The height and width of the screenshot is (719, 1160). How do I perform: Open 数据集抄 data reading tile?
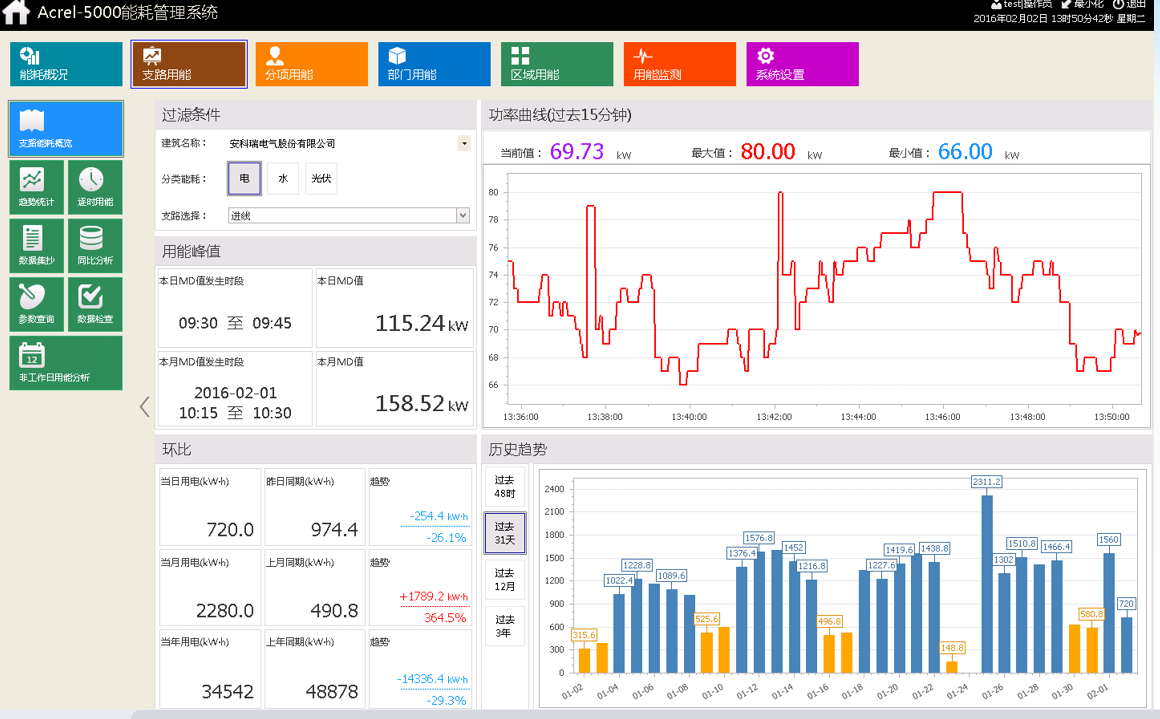tap(36, 245)
